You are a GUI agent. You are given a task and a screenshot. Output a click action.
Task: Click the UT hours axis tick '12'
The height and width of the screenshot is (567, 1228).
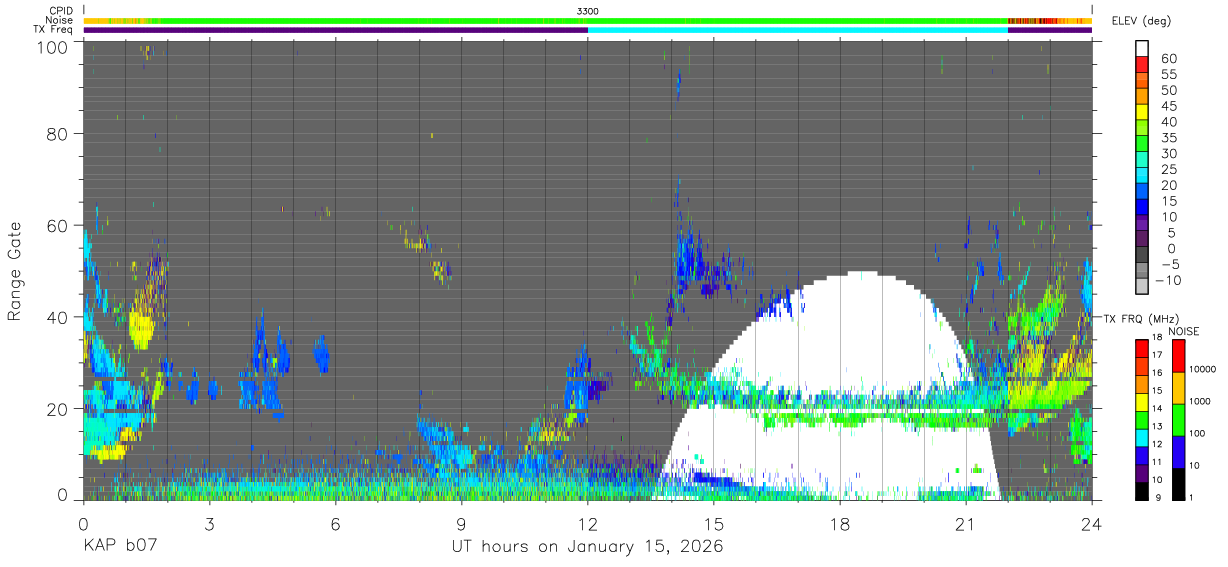(x=588, y=523)
